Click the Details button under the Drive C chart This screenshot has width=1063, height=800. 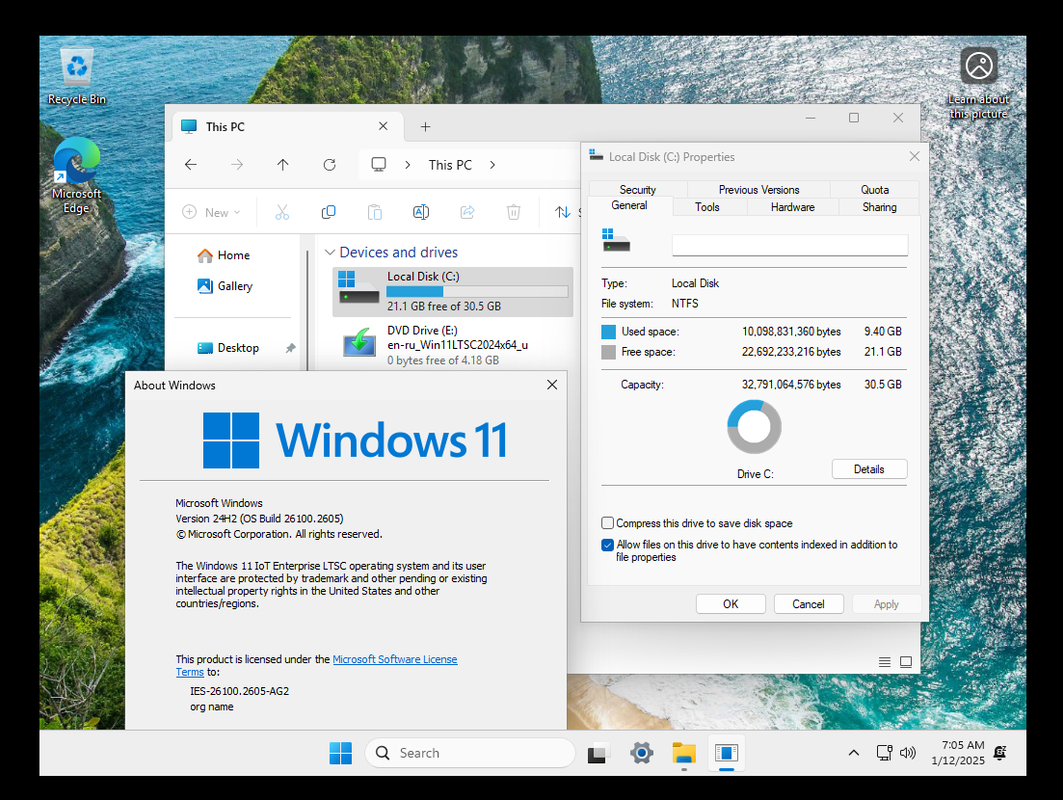click(x=869, y=469)
